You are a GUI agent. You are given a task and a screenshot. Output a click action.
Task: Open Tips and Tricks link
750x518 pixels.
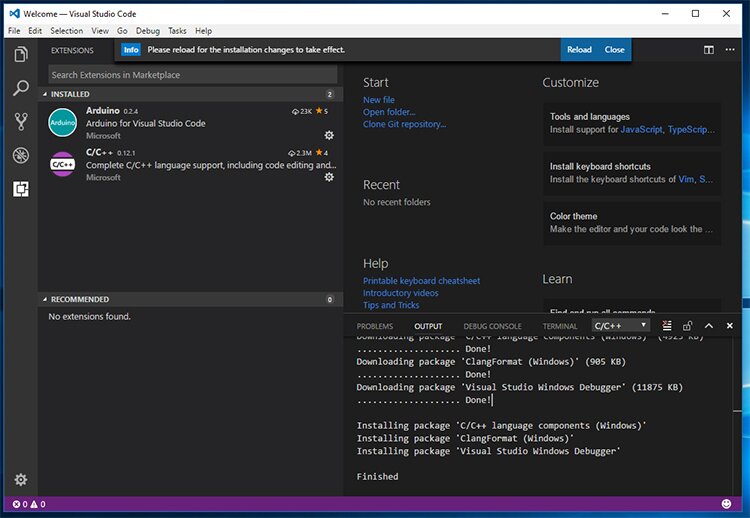(391, 305)
